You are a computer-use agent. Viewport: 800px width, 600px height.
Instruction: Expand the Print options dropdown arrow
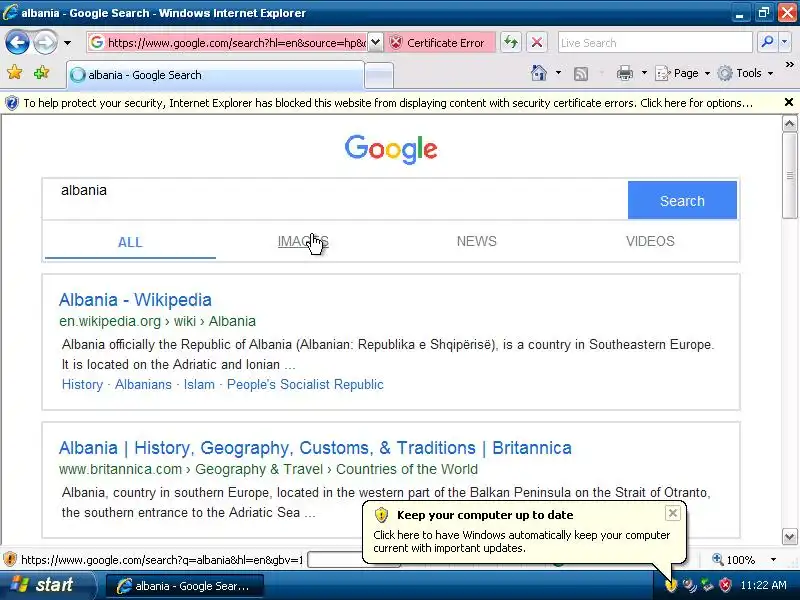644,73
